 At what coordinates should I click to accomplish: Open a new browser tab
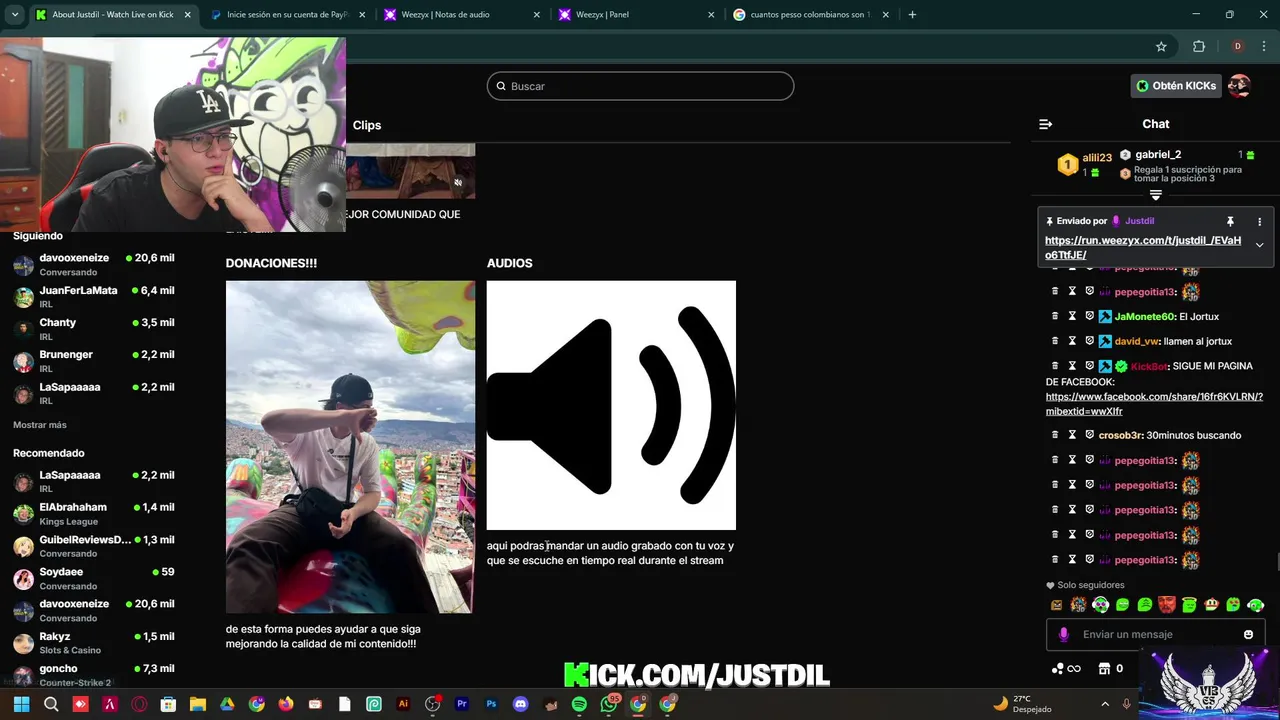pyautogui.click(x=912, y=15)
